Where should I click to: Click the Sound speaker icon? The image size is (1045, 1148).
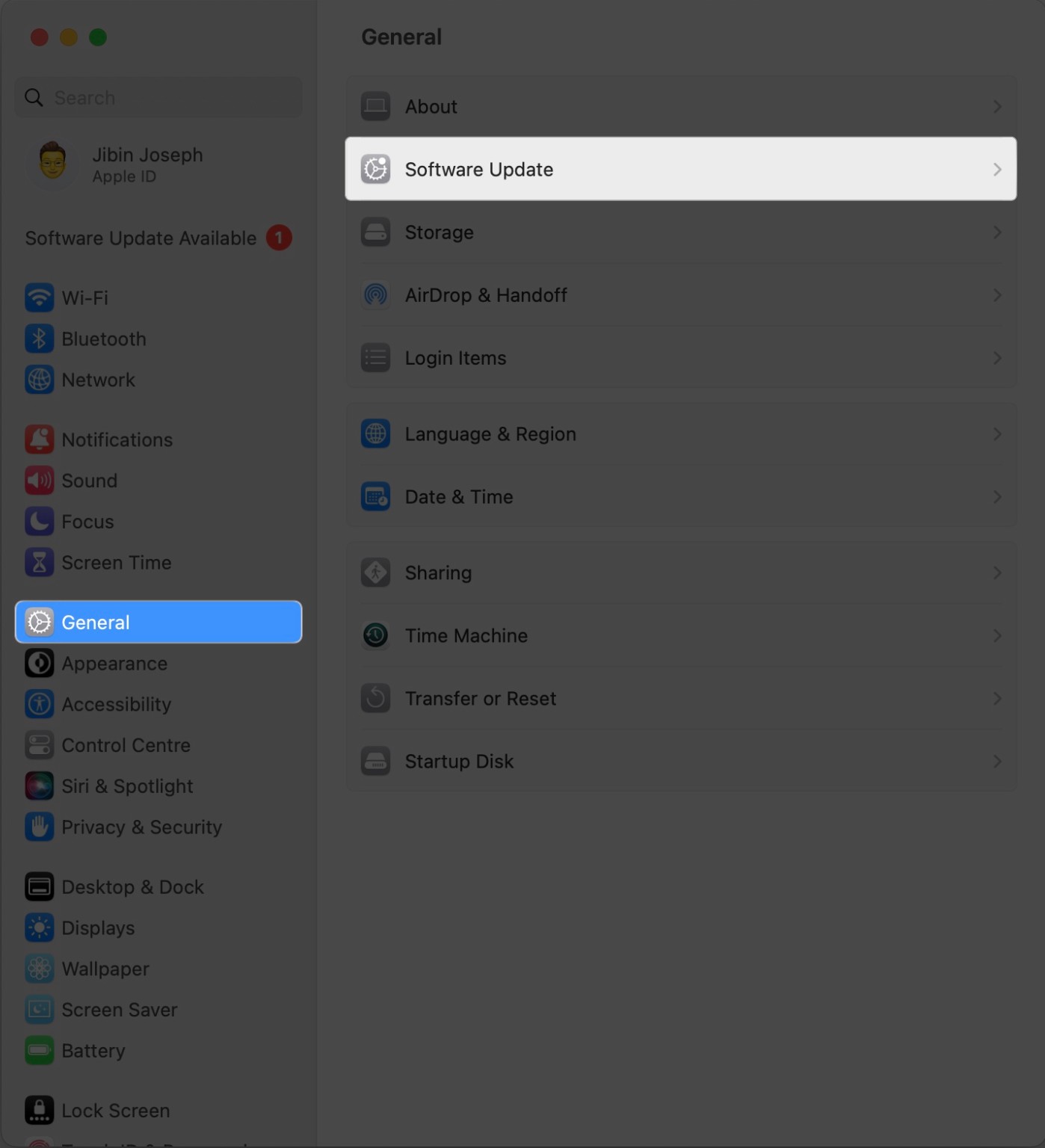pyautogui.click(x=39, y=481)
